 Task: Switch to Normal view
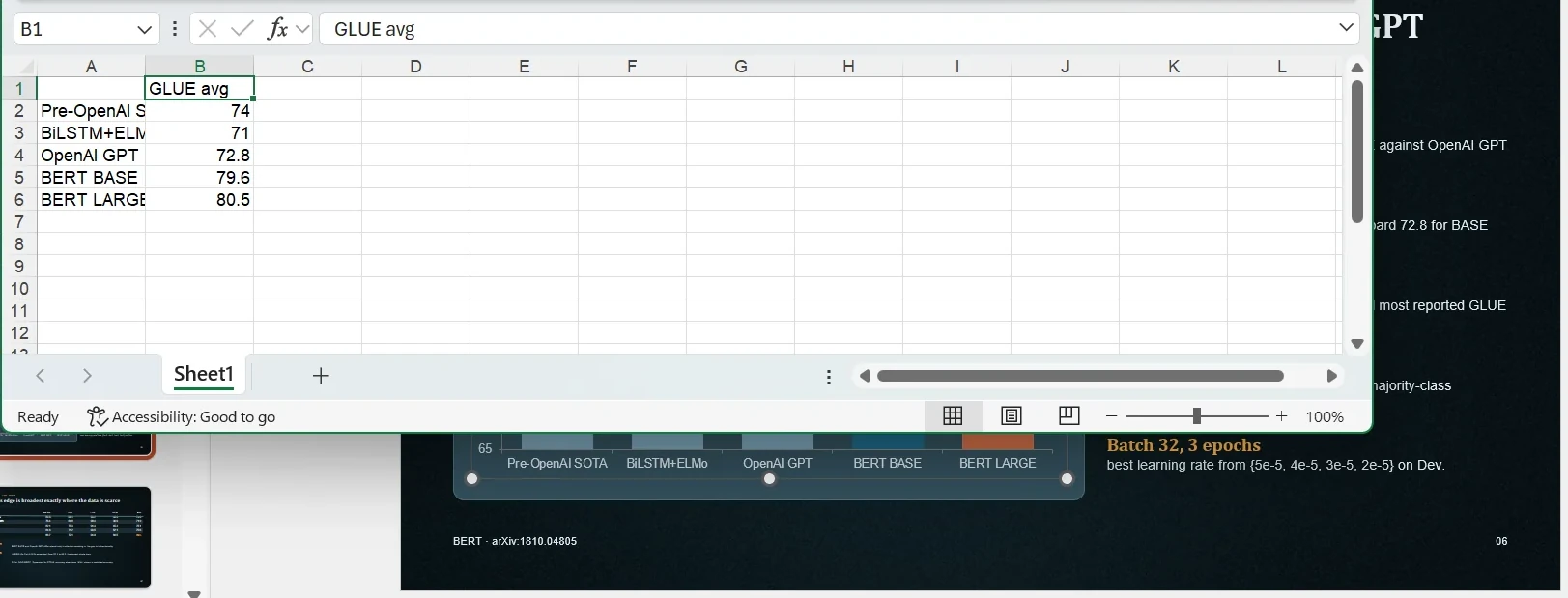pyautogui.click(x=953, y=416)
